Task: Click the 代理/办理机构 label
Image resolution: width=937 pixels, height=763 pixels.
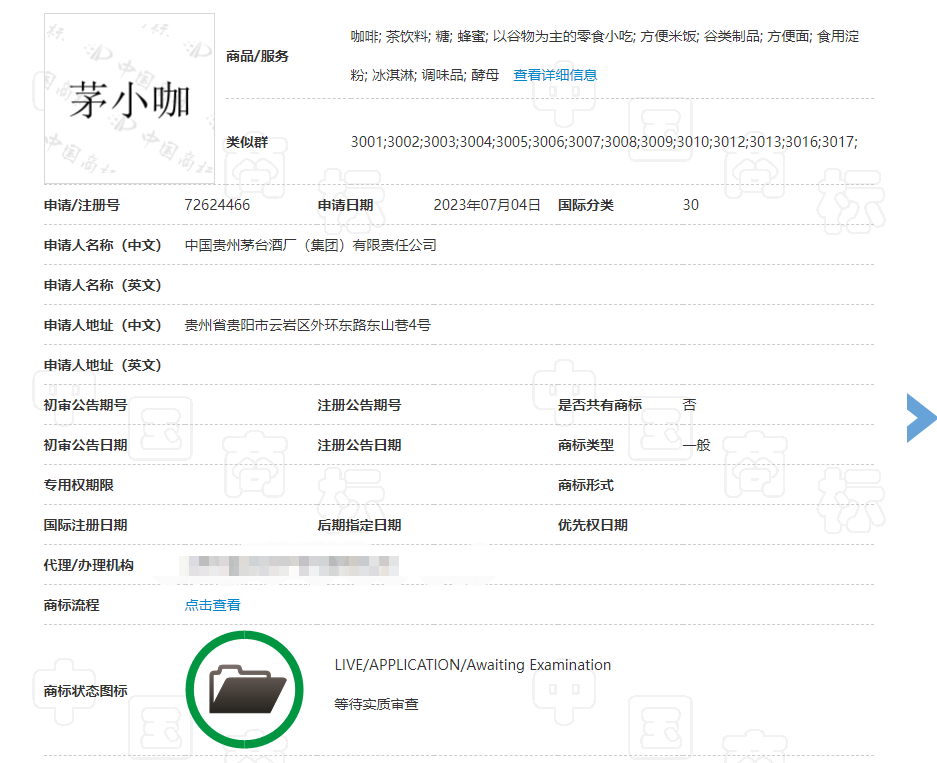Action: 88,565
